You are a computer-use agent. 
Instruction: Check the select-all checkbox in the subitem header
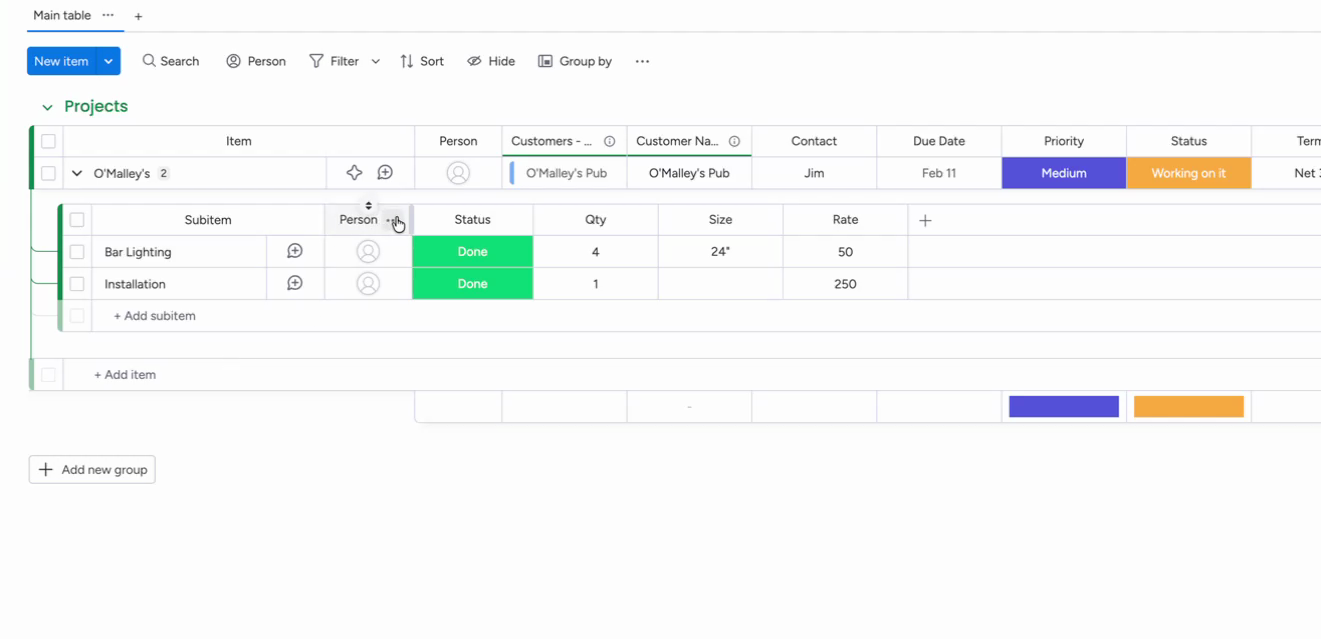pyautogui.click(x=77, y=219)
